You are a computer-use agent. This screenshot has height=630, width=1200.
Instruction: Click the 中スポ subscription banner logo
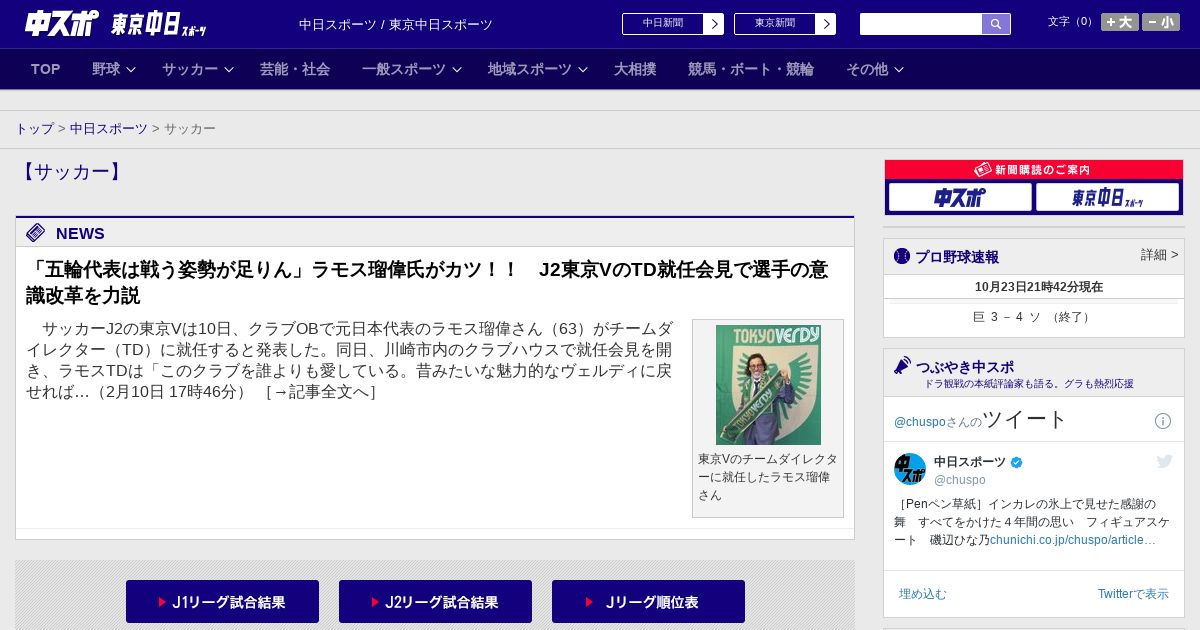[x=960, y=197]
